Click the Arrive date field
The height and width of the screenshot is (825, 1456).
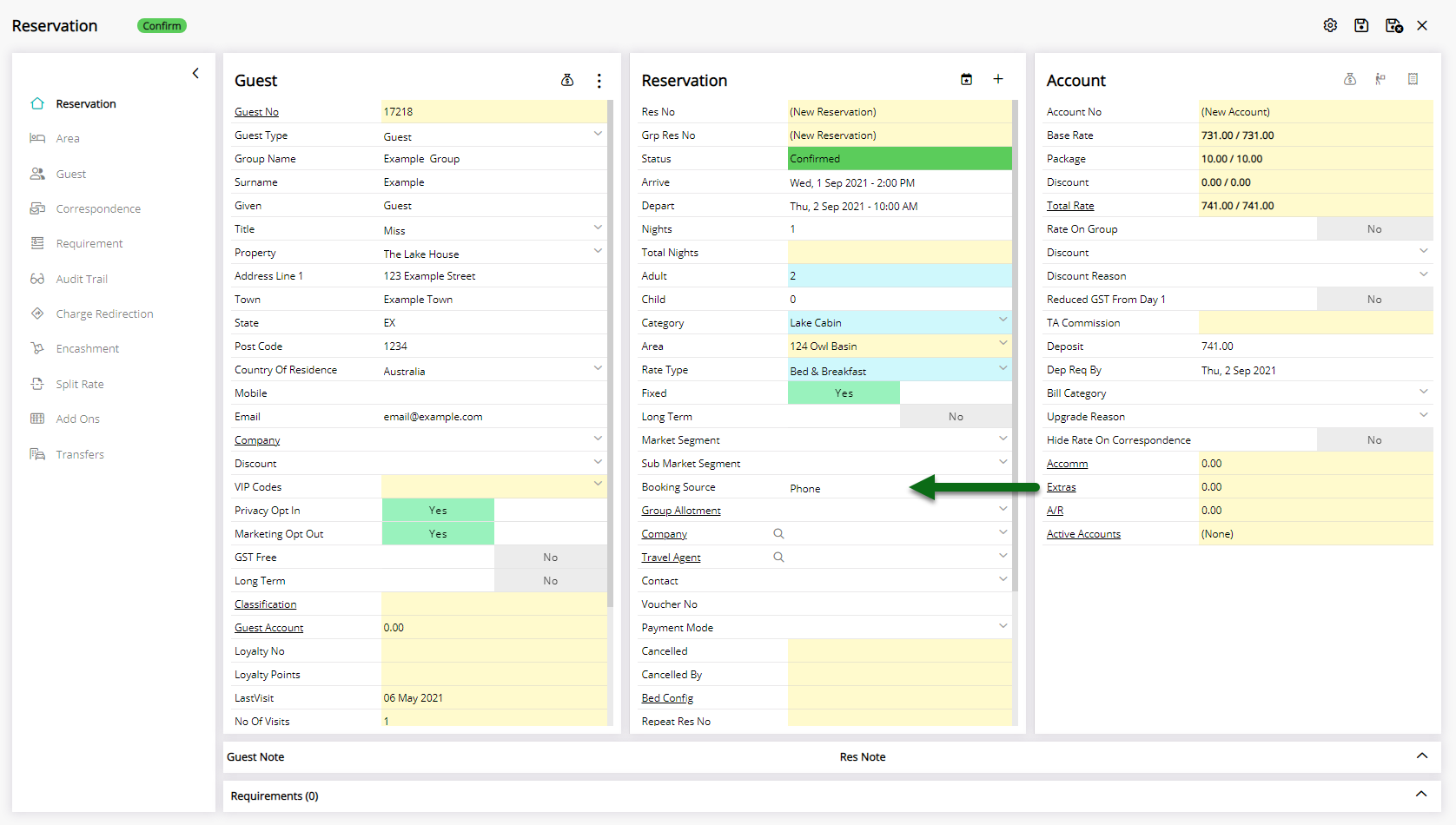900,182
